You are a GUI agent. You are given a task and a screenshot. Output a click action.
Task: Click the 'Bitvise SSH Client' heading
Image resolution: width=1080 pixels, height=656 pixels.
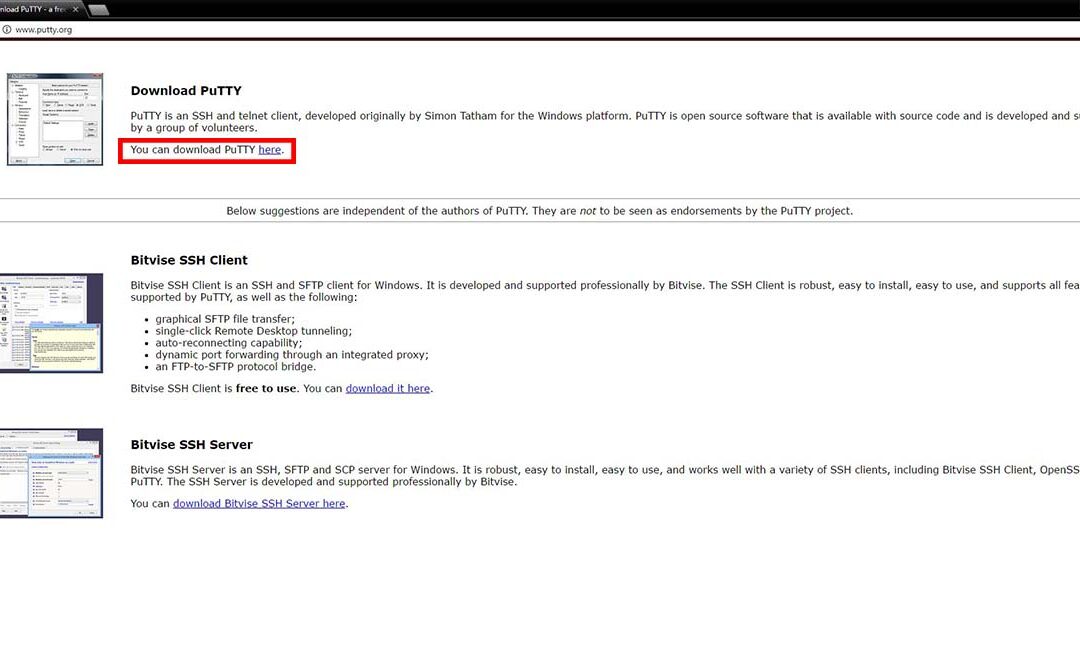[189, 260]
